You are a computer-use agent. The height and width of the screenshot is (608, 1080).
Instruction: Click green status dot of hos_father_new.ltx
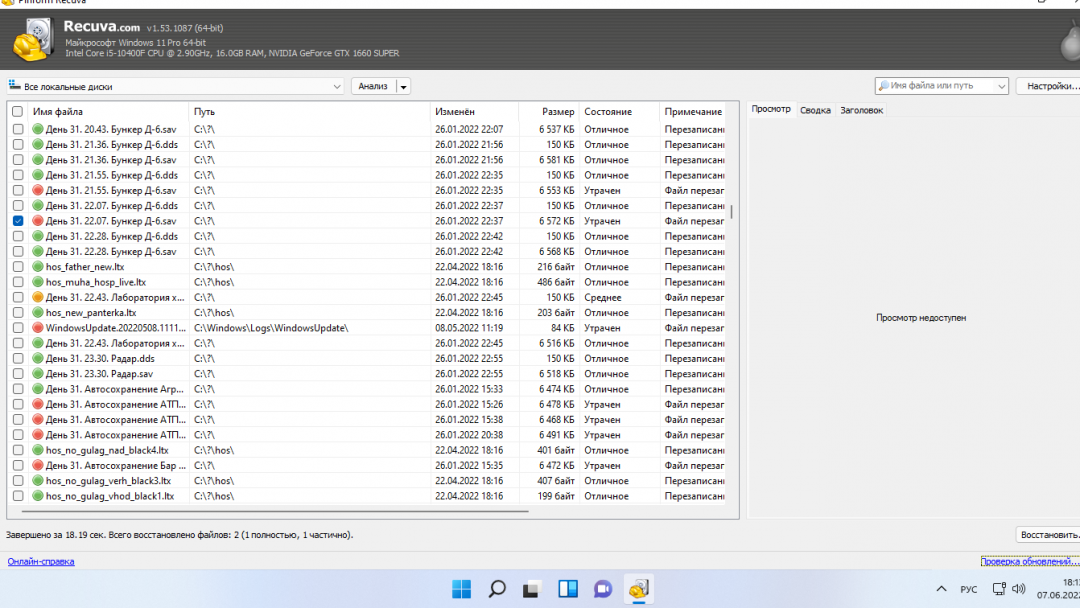38,266
